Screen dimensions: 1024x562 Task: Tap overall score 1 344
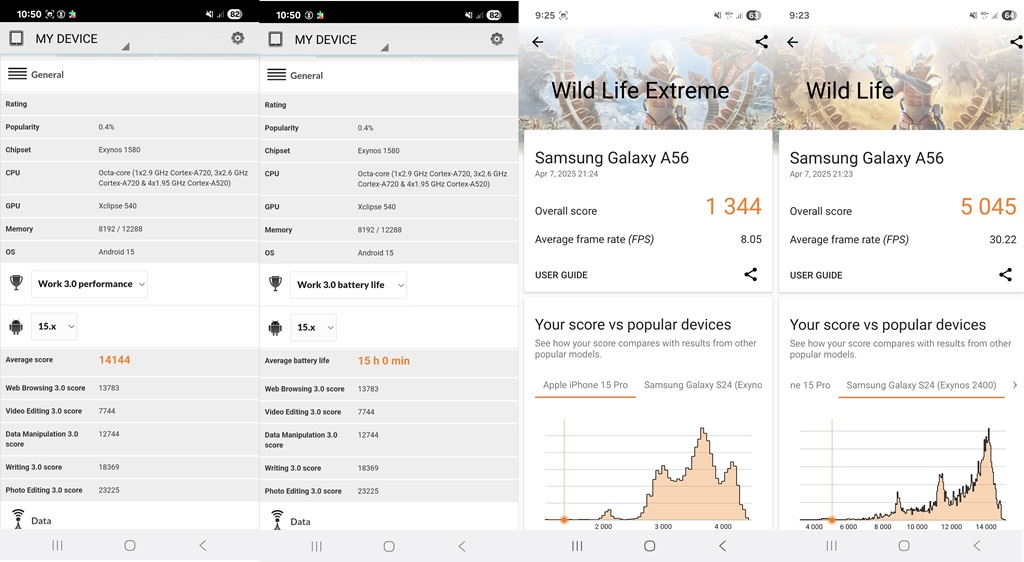pos(733,206)
